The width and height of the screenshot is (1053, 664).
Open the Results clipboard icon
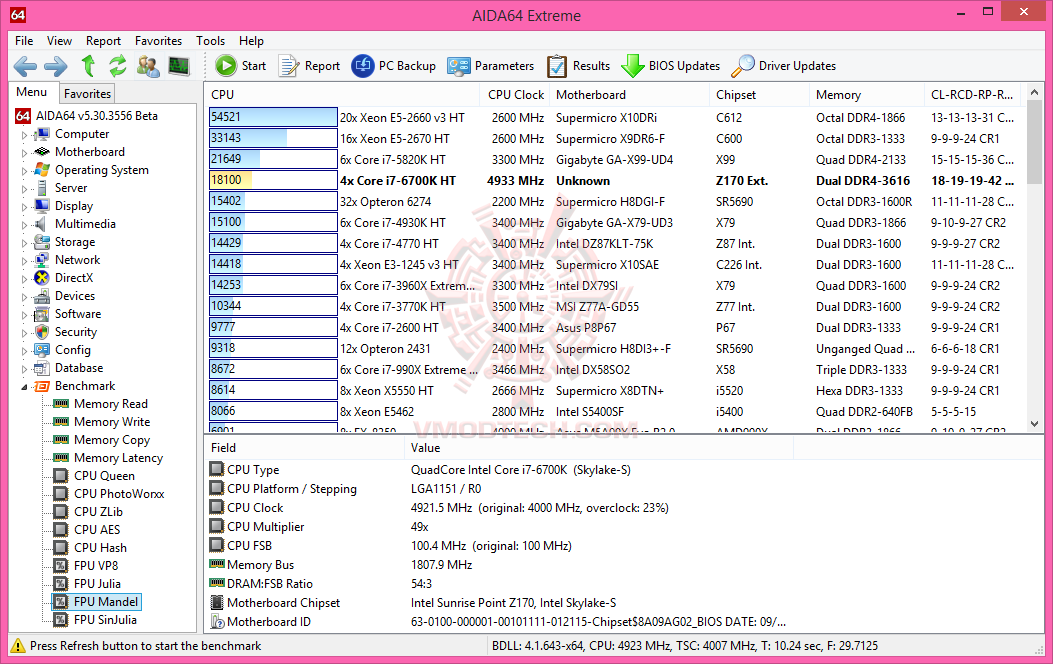[x=557, y=66]
